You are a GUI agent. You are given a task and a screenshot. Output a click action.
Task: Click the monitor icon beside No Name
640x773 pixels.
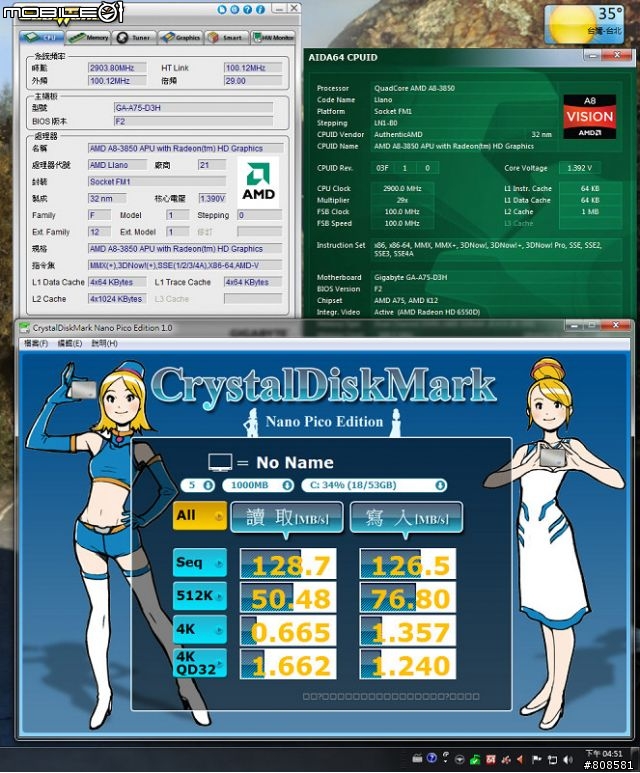pyautogui.click(x=220, y=462)
